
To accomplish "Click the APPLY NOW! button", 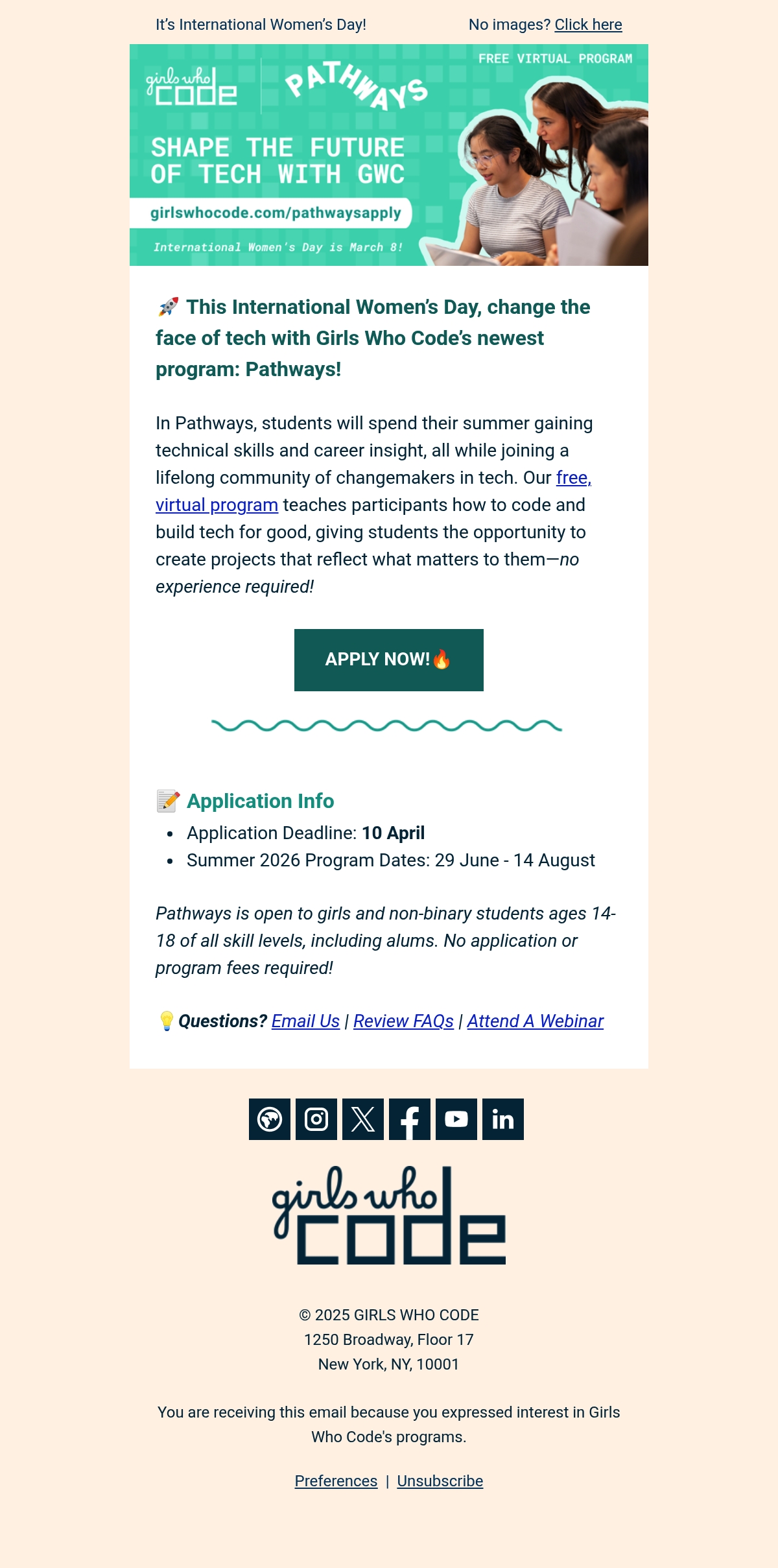I will tap(389, 660).
